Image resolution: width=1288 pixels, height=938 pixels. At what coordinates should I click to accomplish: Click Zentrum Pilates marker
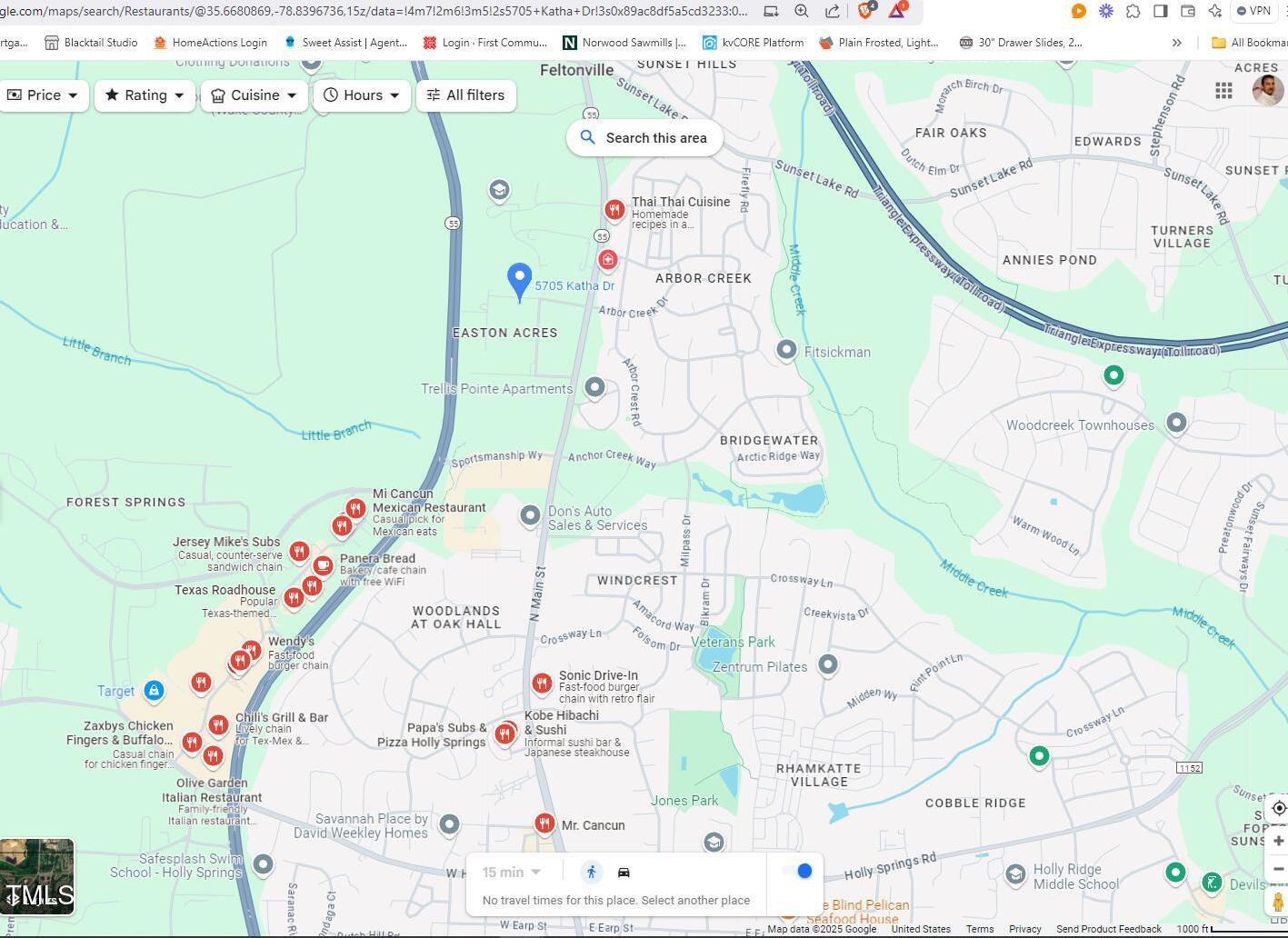click(x=827, y=665)
